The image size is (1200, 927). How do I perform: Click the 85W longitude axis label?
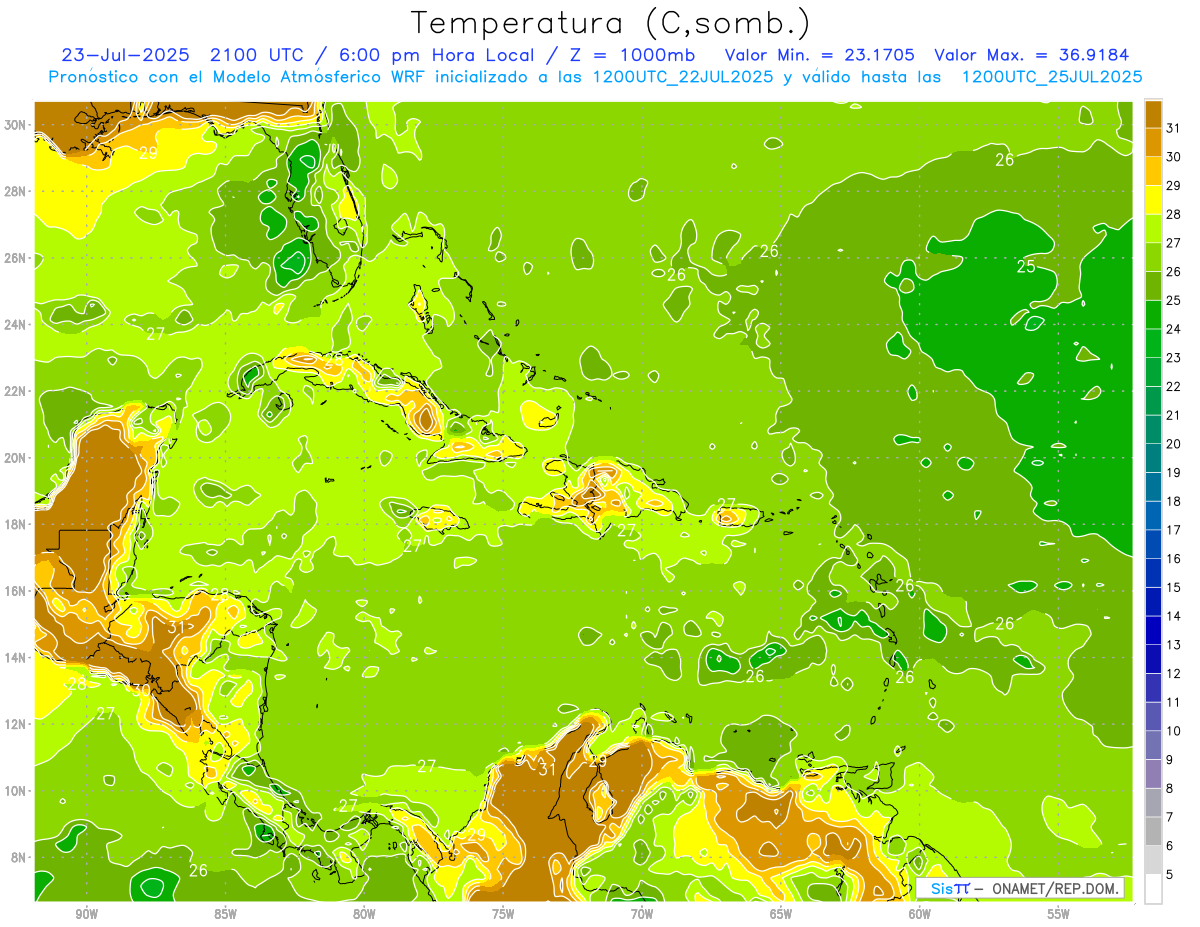(225, 914)
